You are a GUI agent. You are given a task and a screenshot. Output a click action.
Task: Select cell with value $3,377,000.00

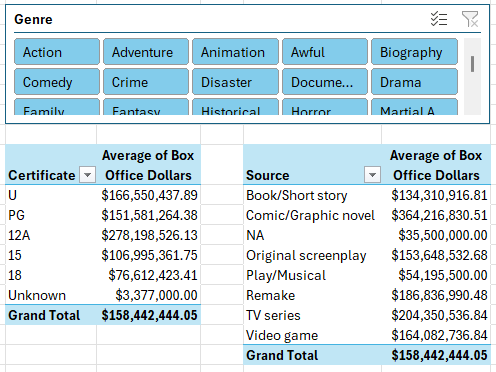149,295
